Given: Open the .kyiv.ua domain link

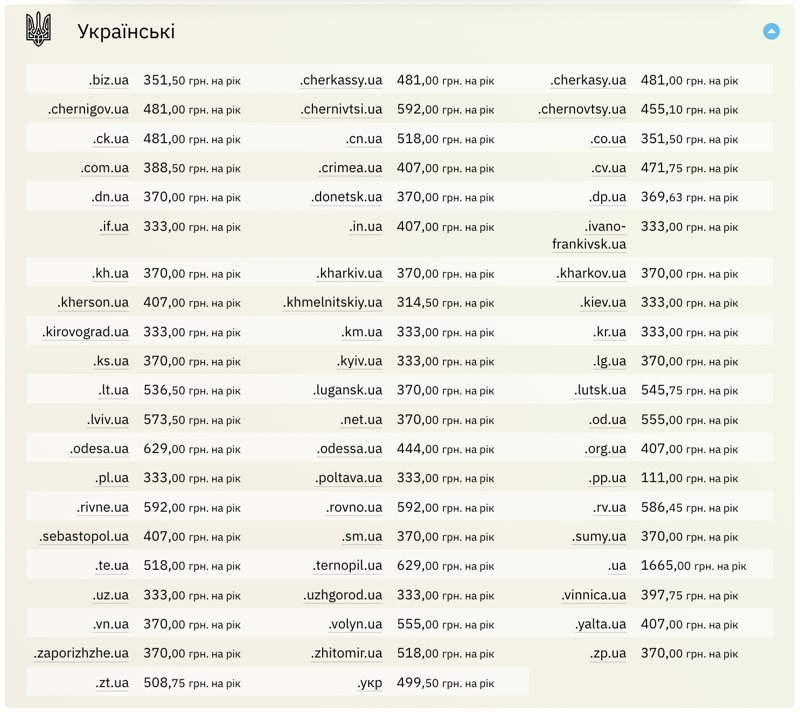Looking at the screenshot, I should (359, 361).
